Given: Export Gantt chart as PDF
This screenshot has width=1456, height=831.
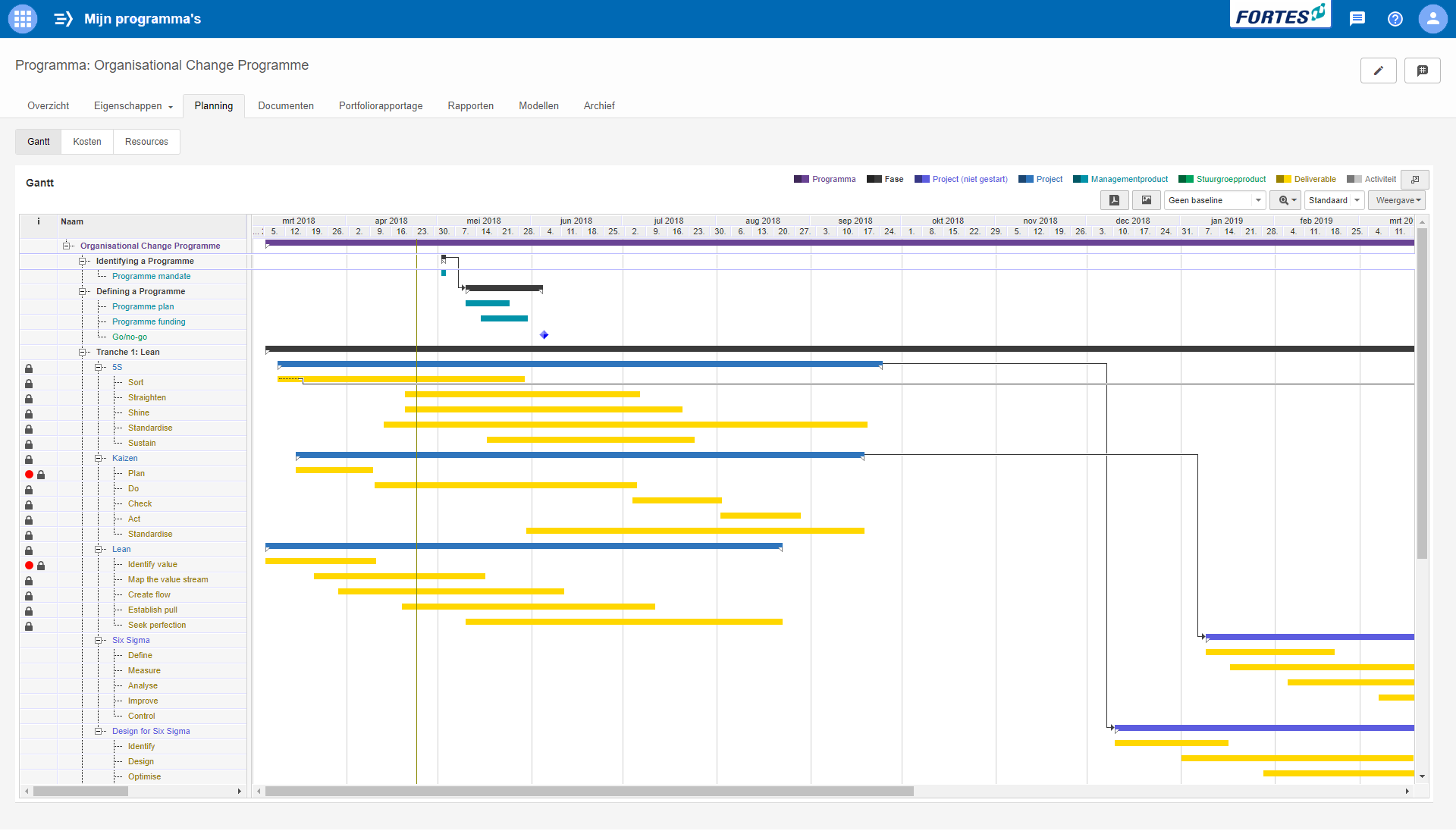Looking at the screenshot, I should click(x=1114, y=200).
